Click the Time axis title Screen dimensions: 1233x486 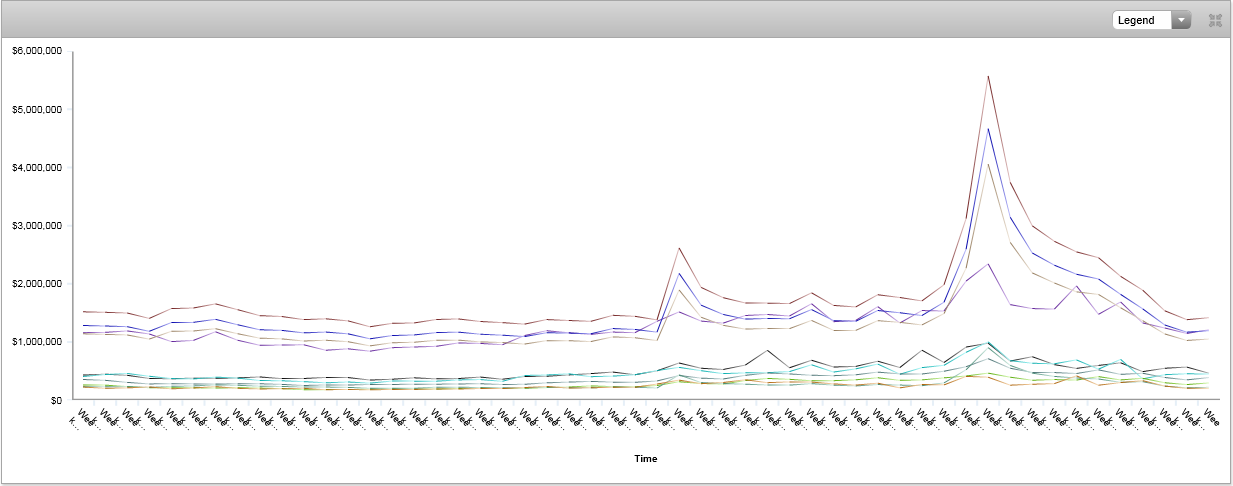(x=645, y=459)
